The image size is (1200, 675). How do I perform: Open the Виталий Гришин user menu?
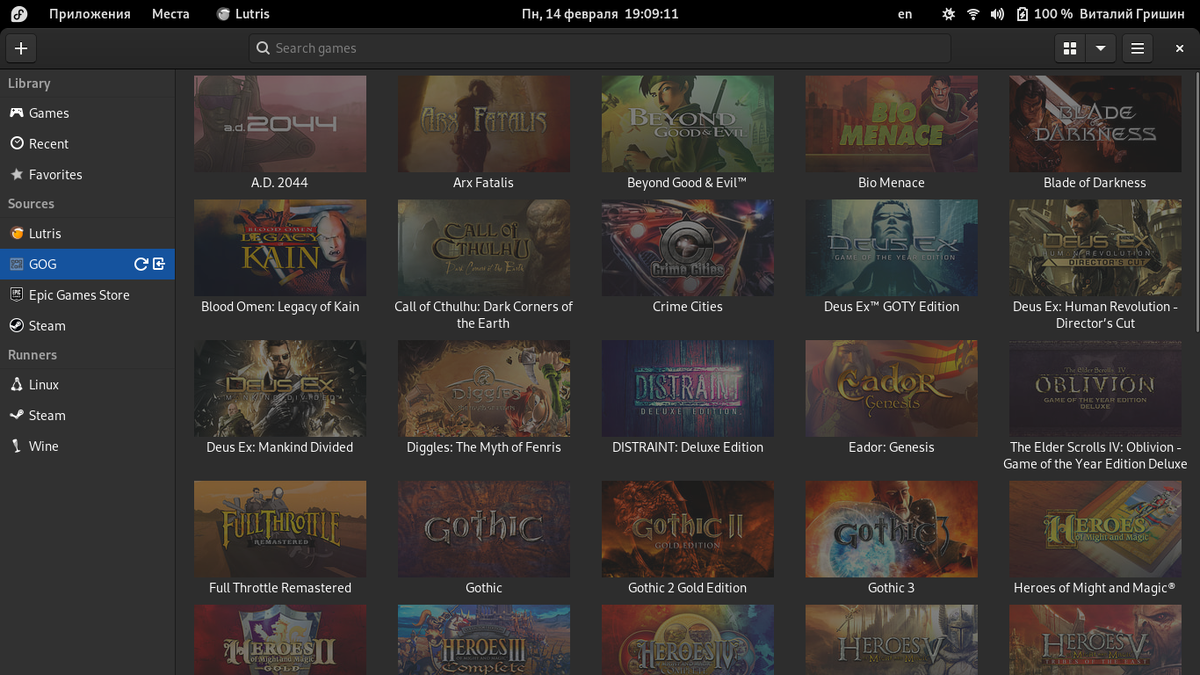point(1134,14)
